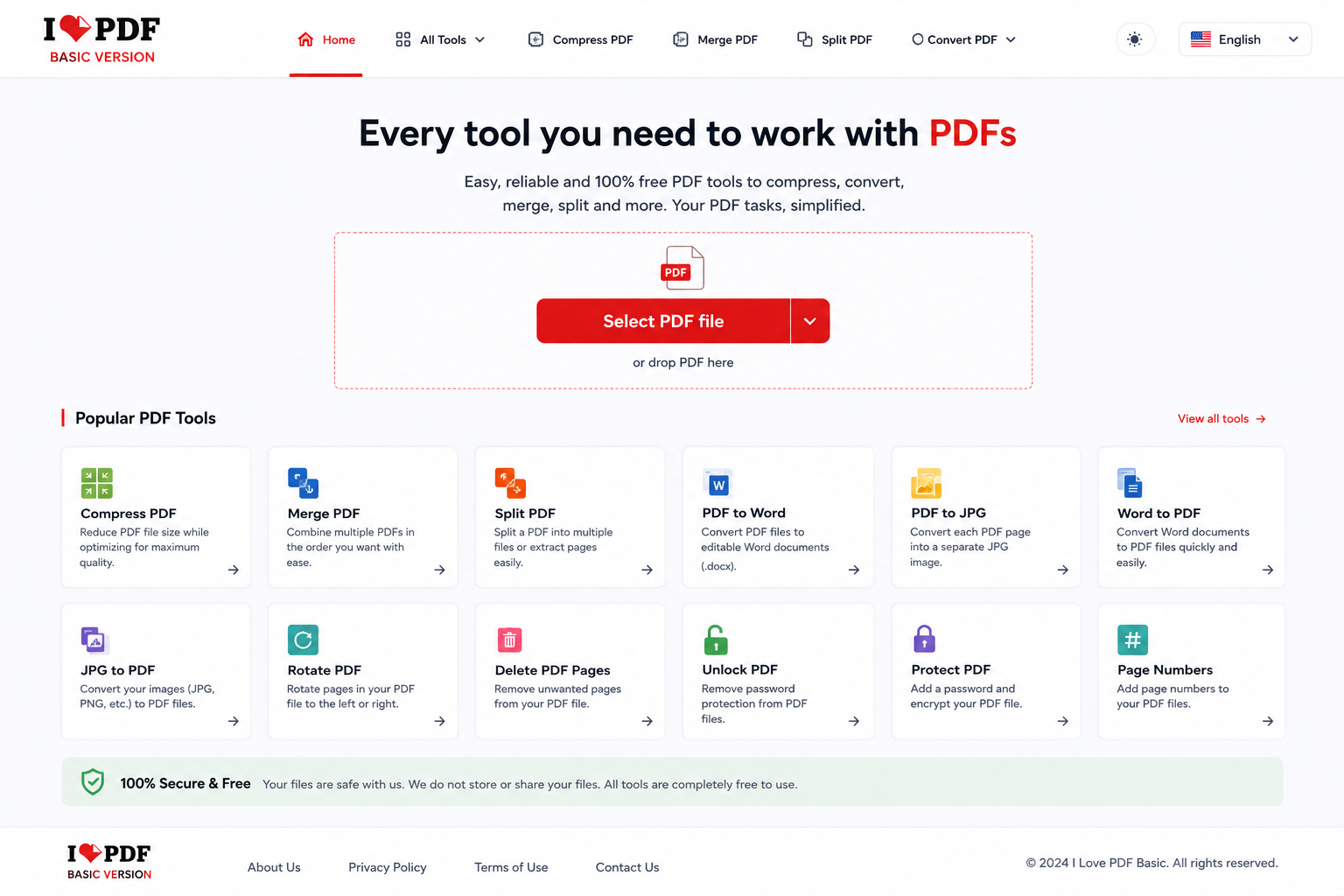Viewport: 1344px width, 896px height.
Task: Click the Select PDF file button
Action: point(663,321)
